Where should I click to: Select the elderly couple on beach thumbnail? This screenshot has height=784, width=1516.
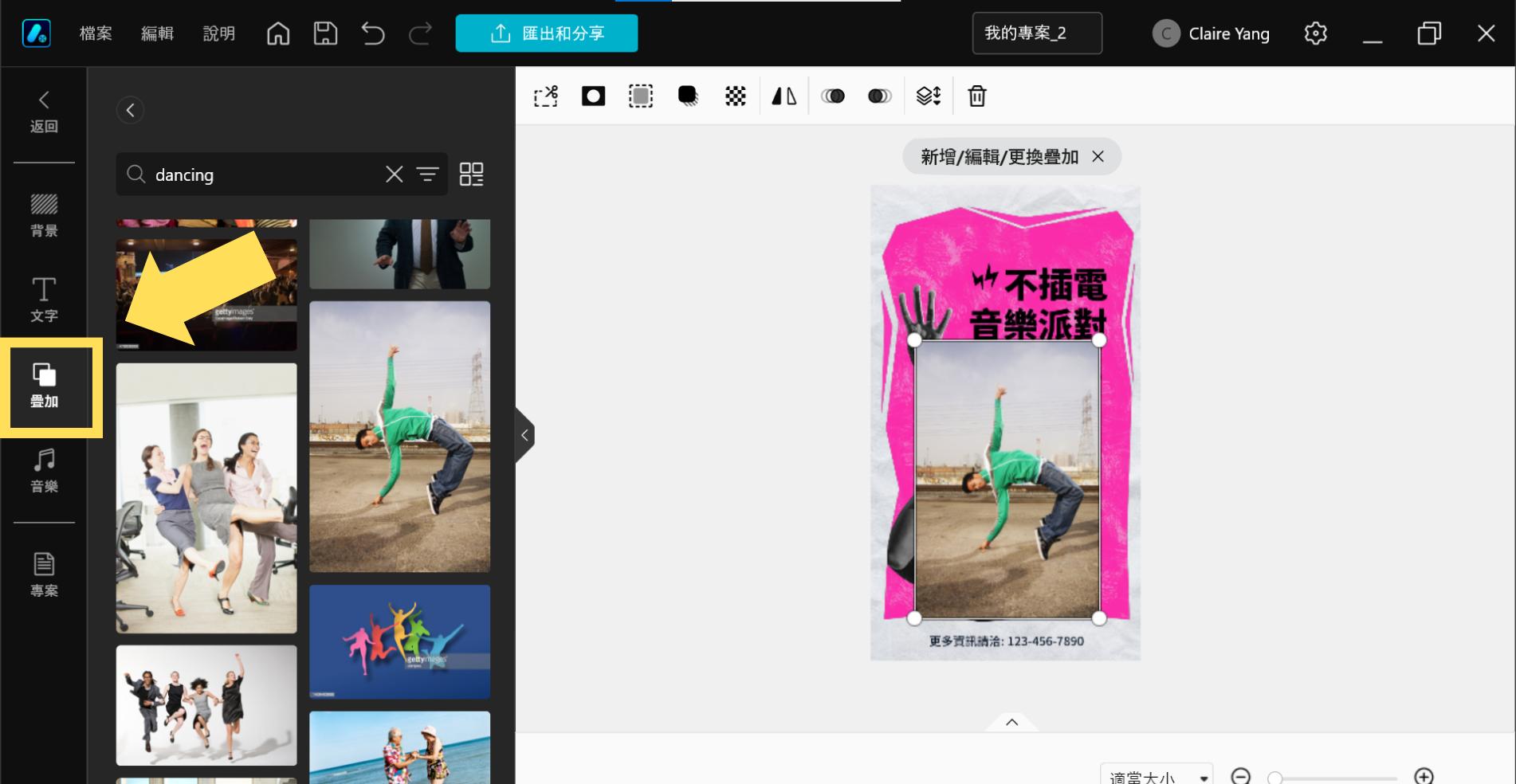pyautogui.click(x=400, y=747)
